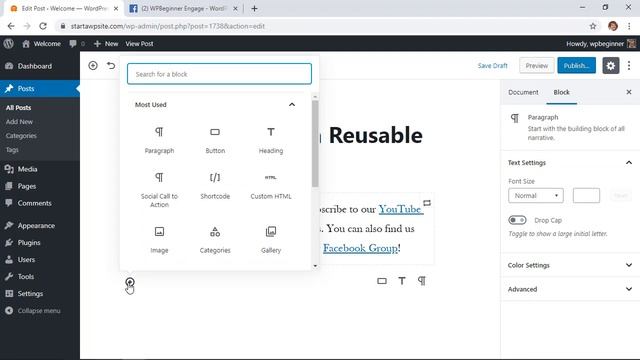Click the custom font size input
Viewport: 640px width, 360px height.
(x=586, y=196)
